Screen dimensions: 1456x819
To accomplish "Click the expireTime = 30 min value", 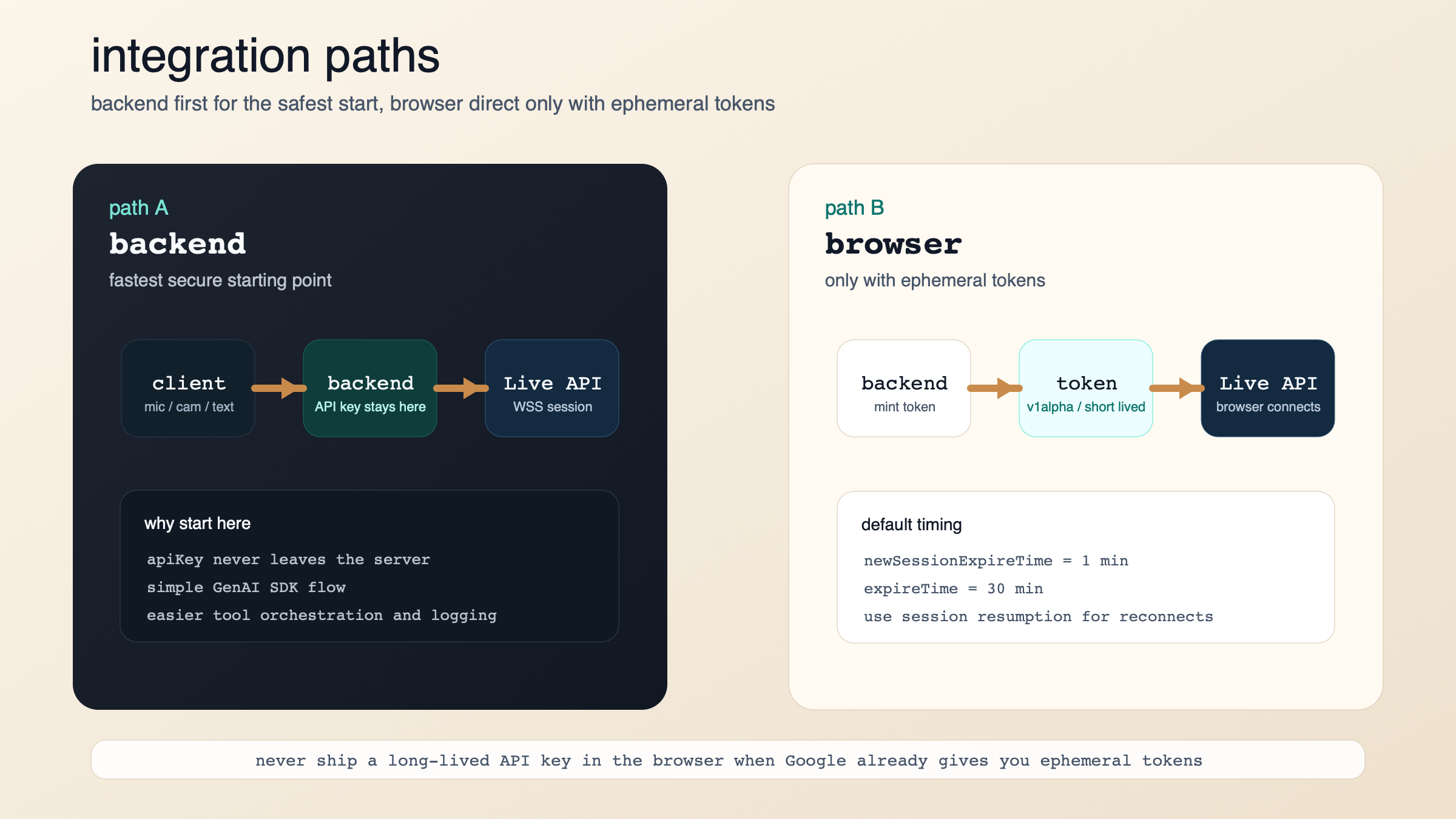I will 953,588.
